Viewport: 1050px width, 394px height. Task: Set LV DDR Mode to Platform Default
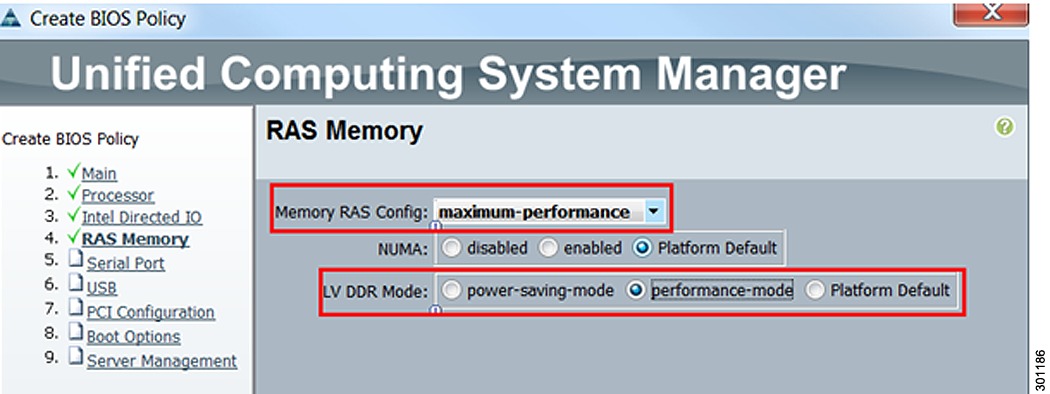click(815, 290)
